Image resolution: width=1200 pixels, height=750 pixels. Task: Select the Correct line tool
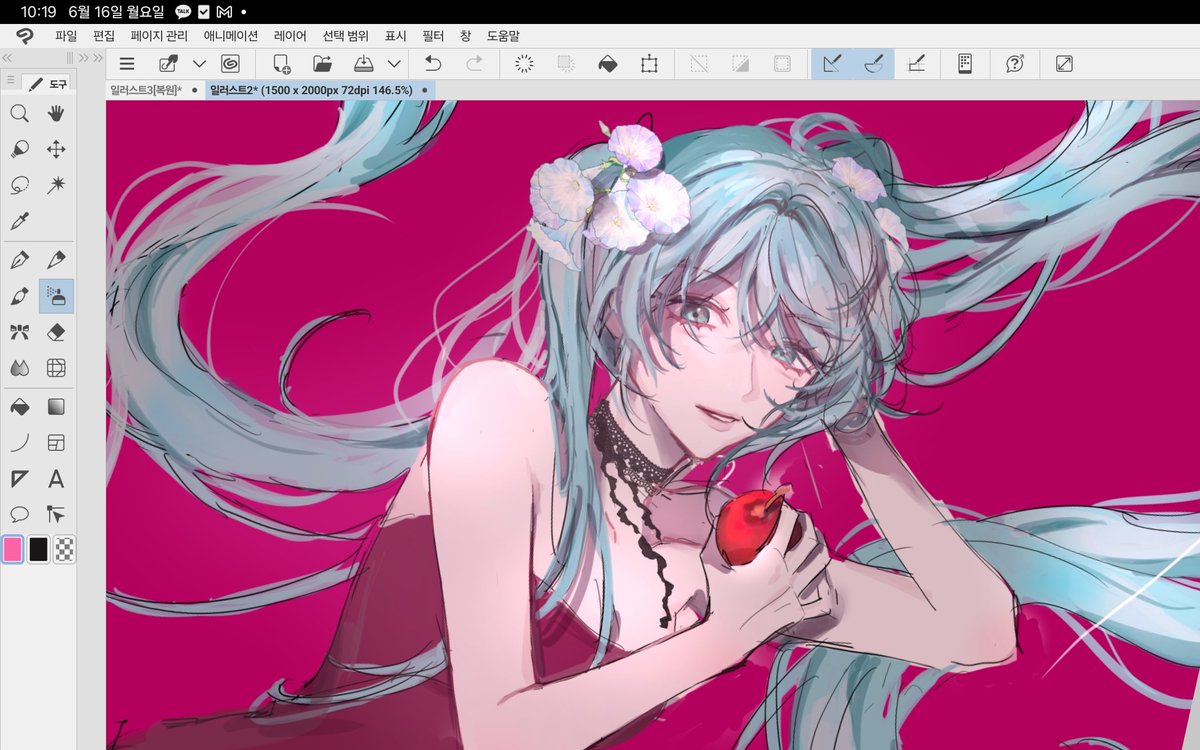pyautogui.click(x=56, y=514)
